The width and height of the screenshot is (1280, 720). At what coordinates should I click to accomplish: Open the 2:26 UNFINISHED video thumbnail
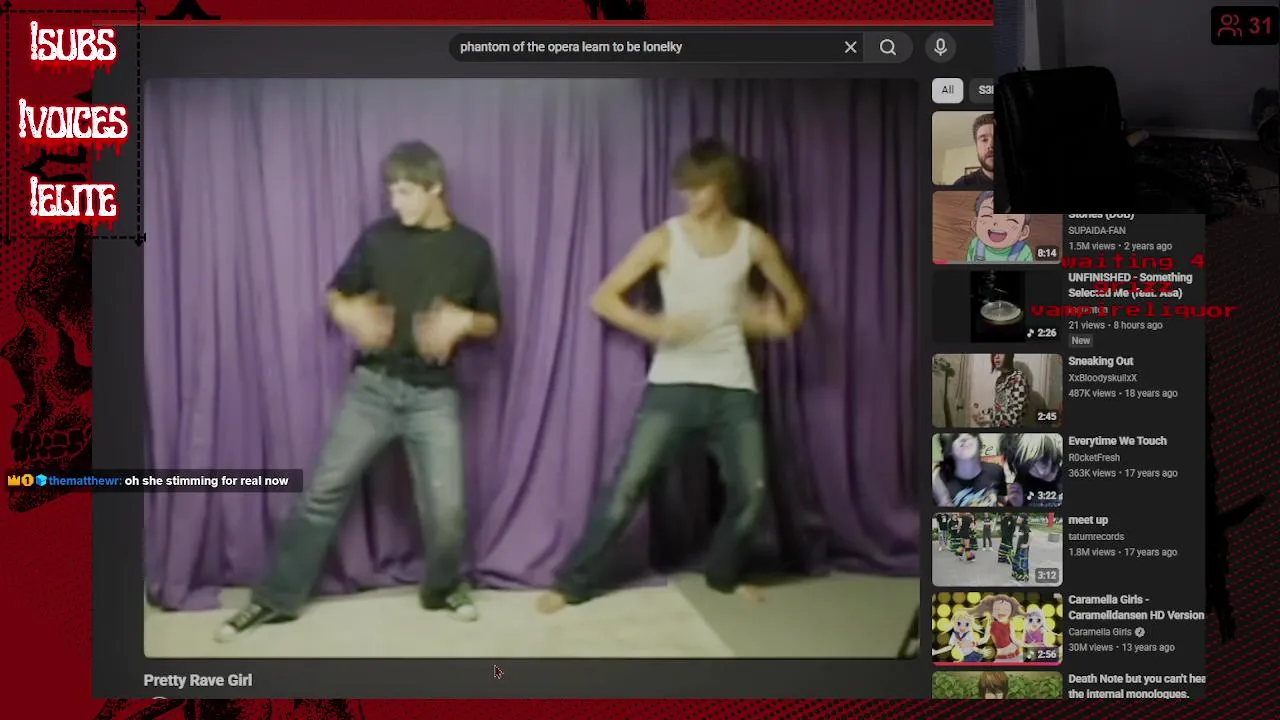coord(997,308)
